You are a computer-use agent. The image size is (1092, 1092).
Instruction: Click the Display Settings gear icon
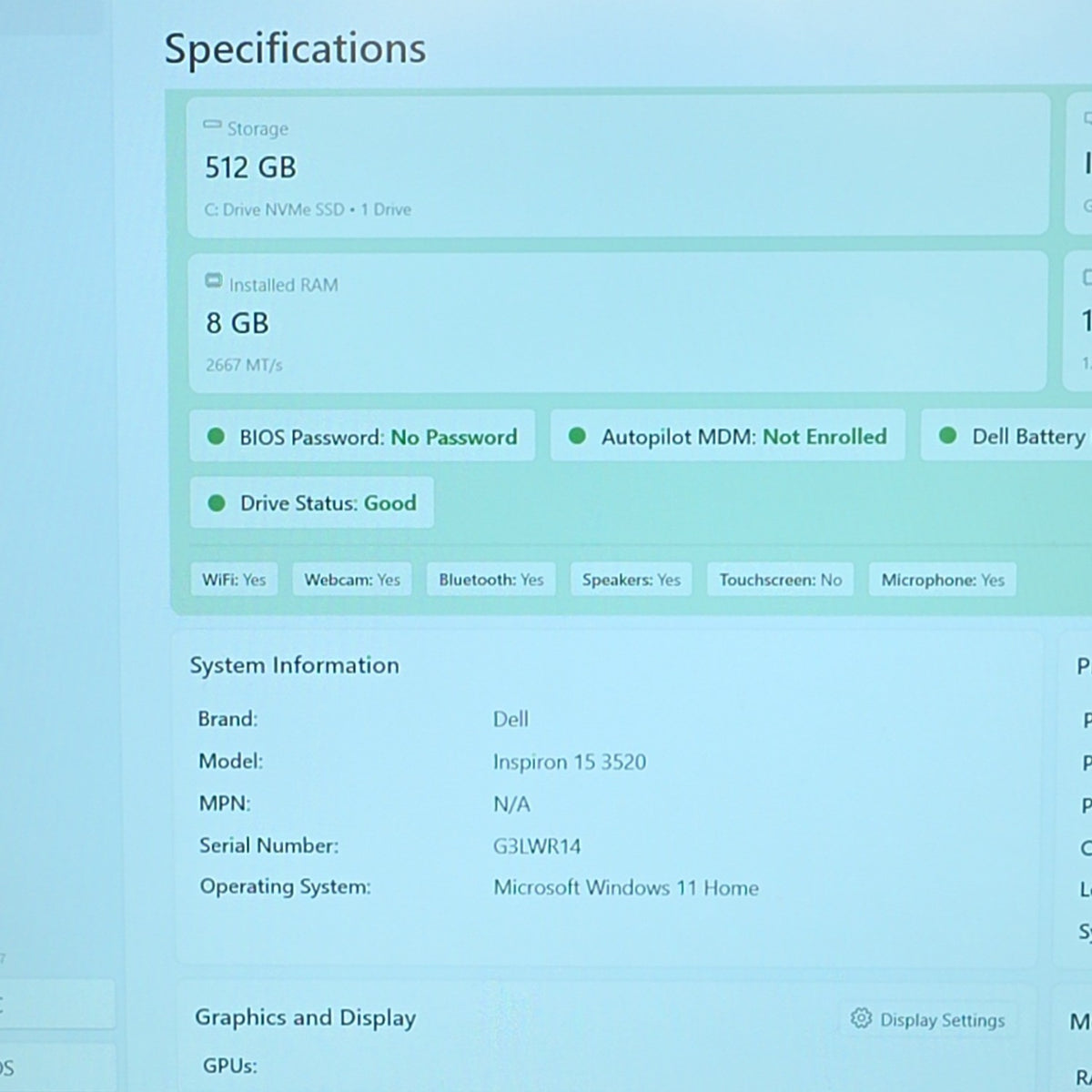[861, 1018]
